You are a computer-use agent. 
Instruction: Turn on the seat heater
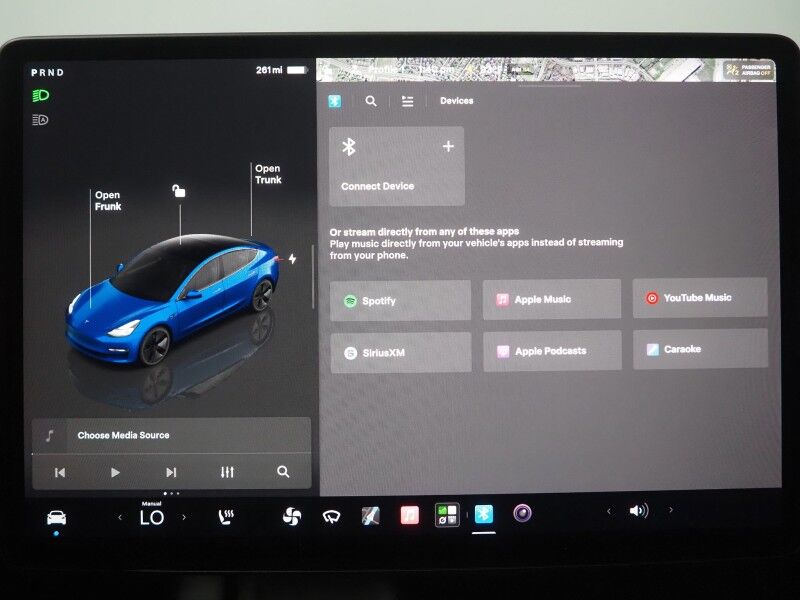pos(226,517)
